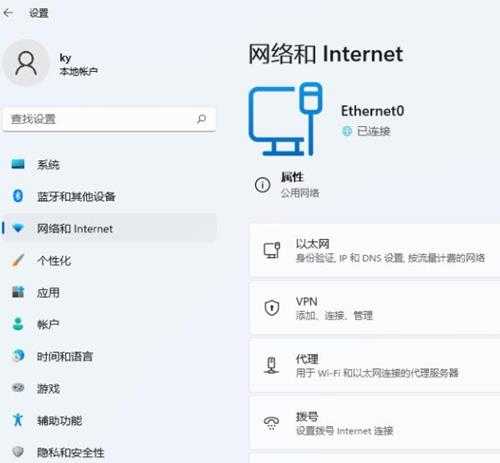Viewport: 500px width, 463px height.
Task: Open 蓝牙和其他设备 settings
Action: pyautogui.click(x=109, y=196)
